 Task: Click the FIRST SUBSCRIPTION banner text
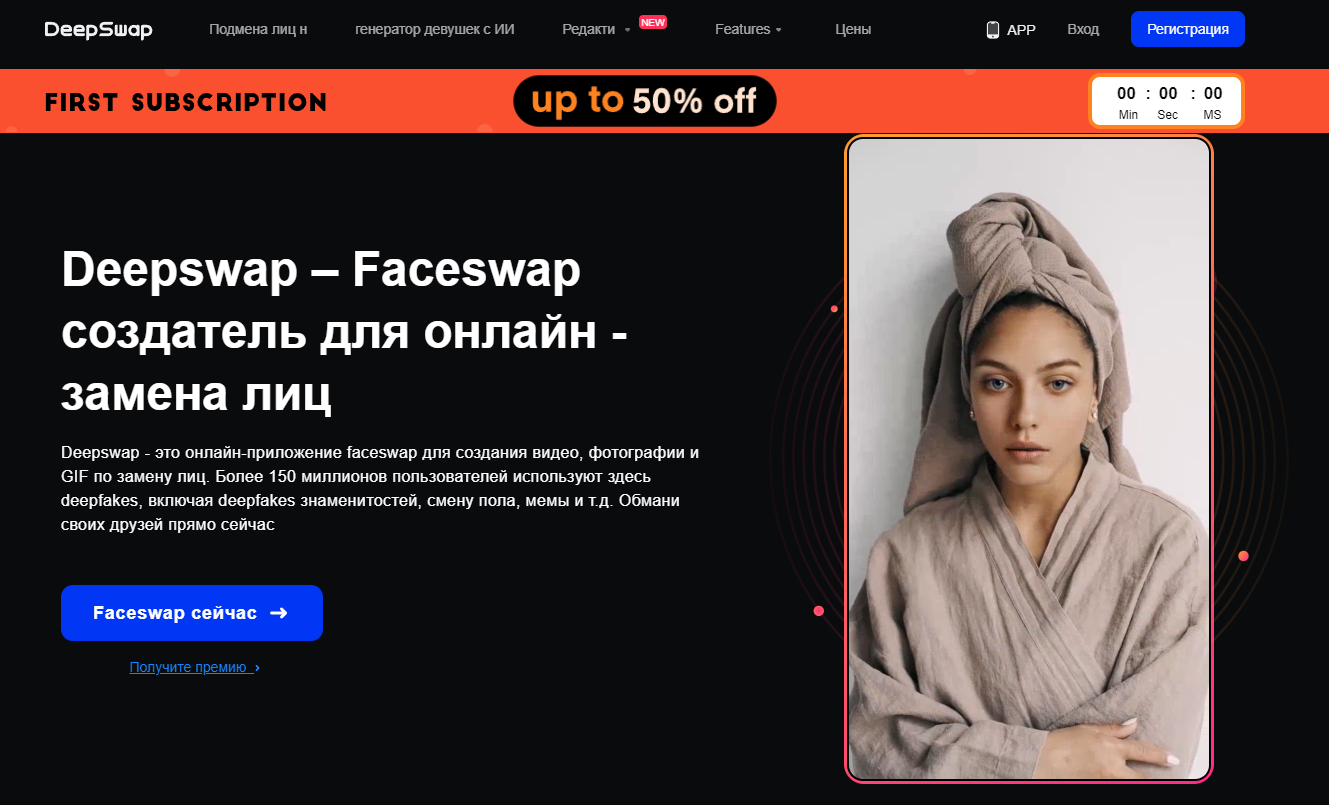coord(186,102)
